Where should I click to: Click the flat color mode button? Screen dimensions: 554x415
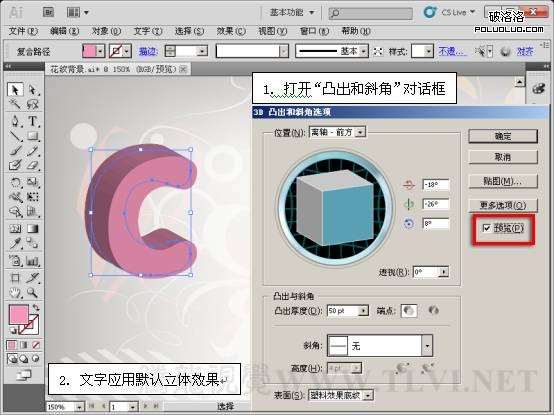pos(12,345)
